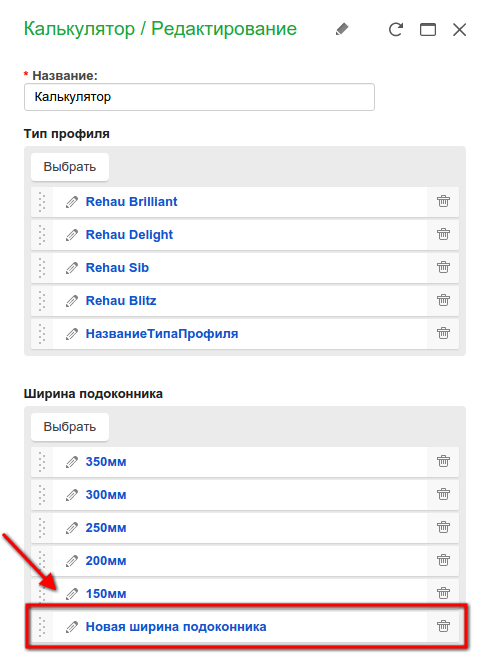Click Выбрать under Тип профиля
Image resolution: width=491 pixels, height=657 pixels.
coord(70,167)
